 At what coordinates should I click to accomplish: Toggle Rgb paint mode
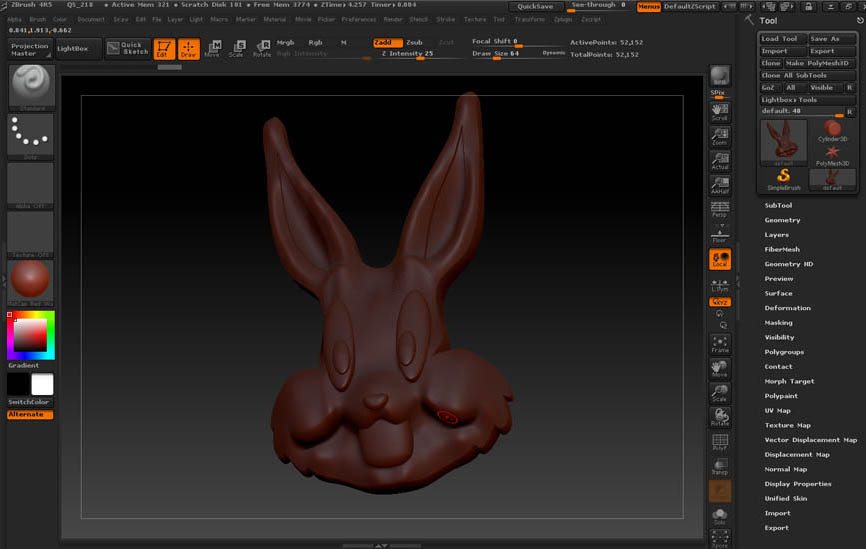(x=315, y=43)
